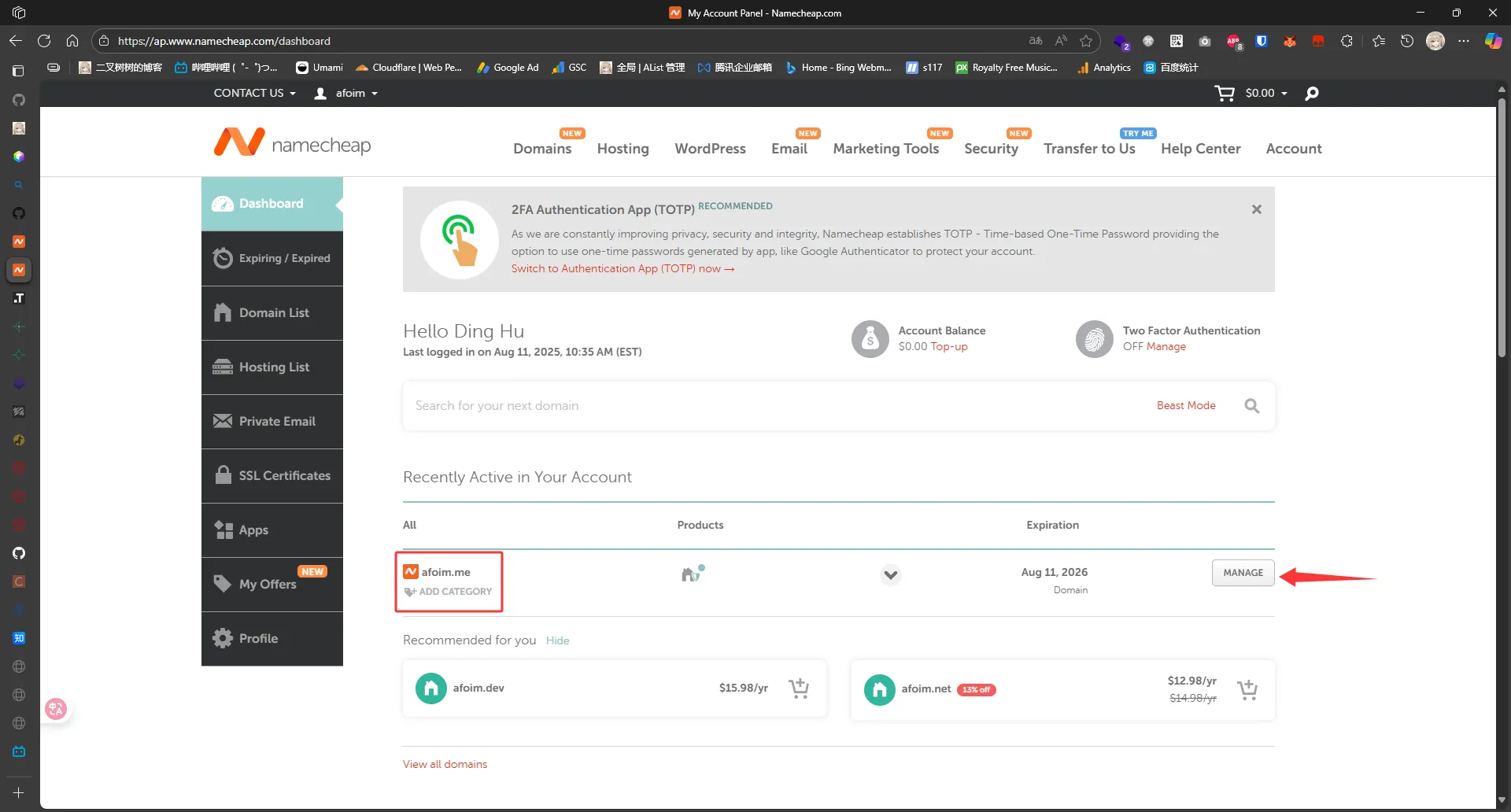Refresh the page in the browser
Screen dimensions: 1511x812
pos(44,41)
